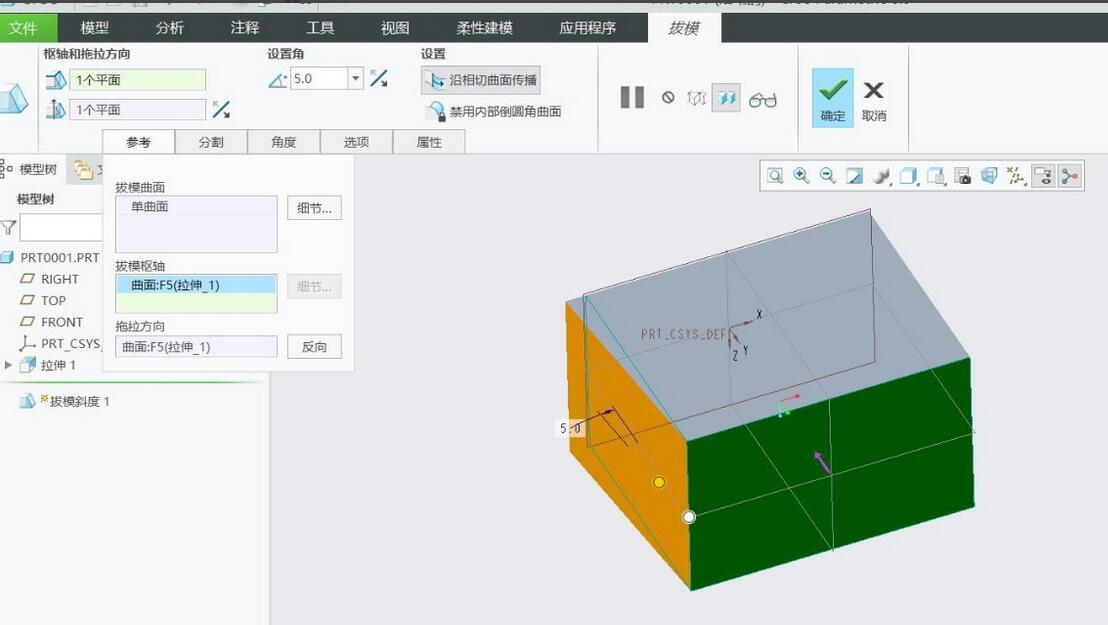Click the verify glasses preview icon
Image resolution: width=1108 pixels, height=625 pixels.
pyautogui.click(x=762, y=100)
